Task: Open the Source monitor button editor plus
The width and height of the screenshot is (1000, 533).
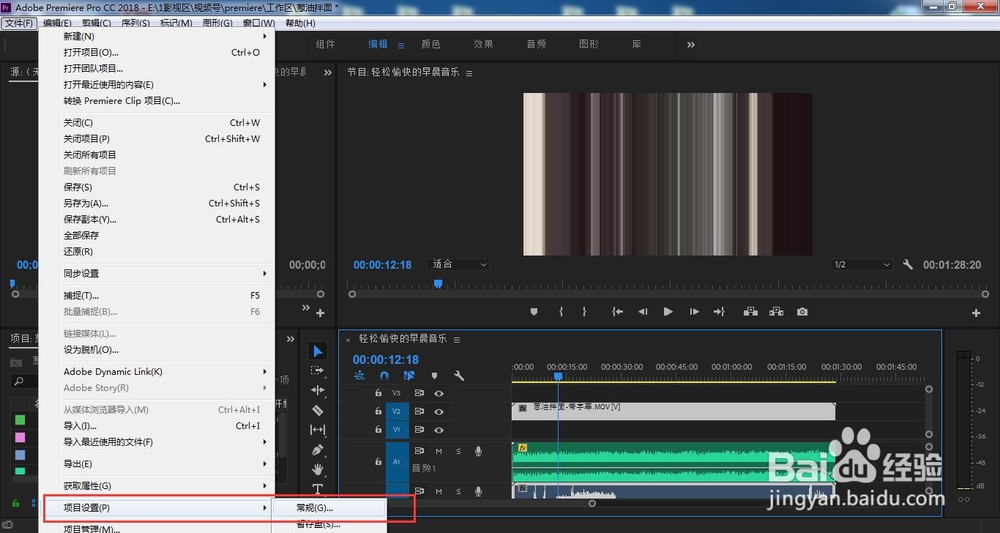Action: coord(320,313)
